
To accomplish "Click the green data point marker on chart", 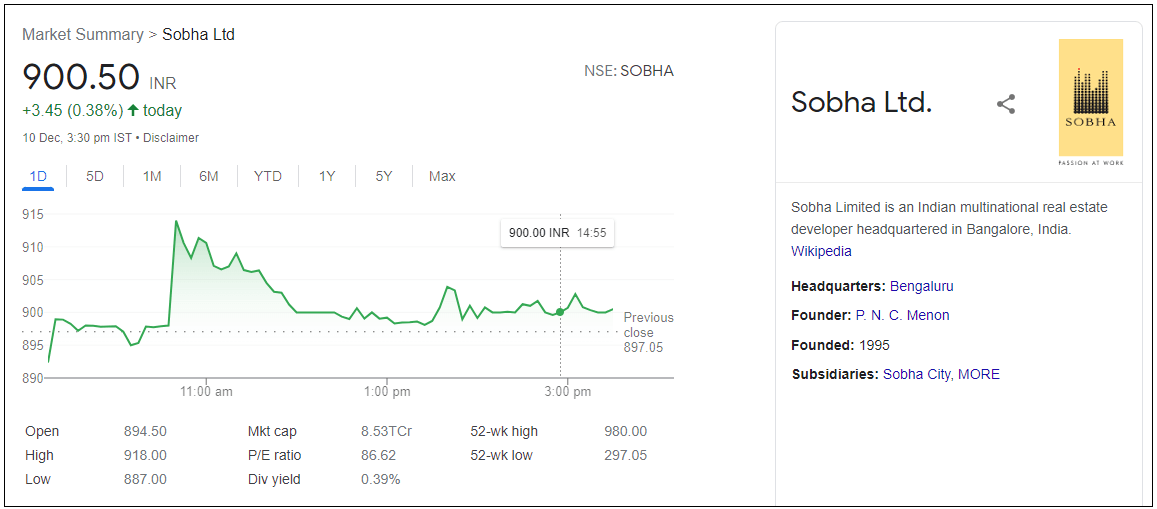I will pyautogui.click(x=560, y=312).
